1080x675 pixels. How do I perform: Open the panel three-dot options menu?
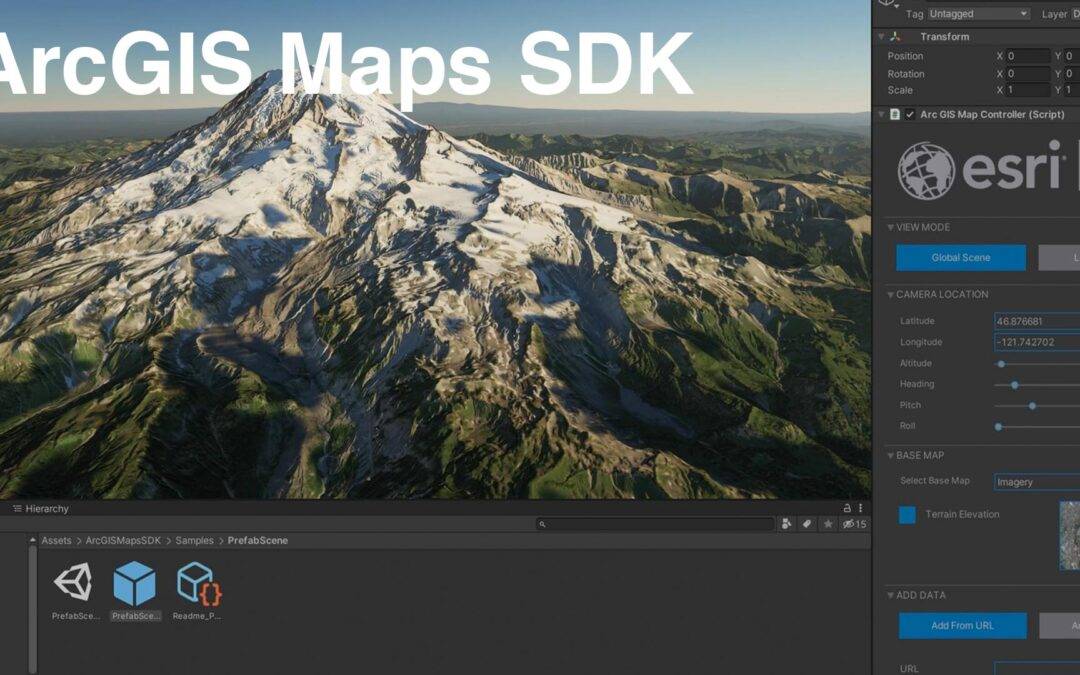pos(860,508)
